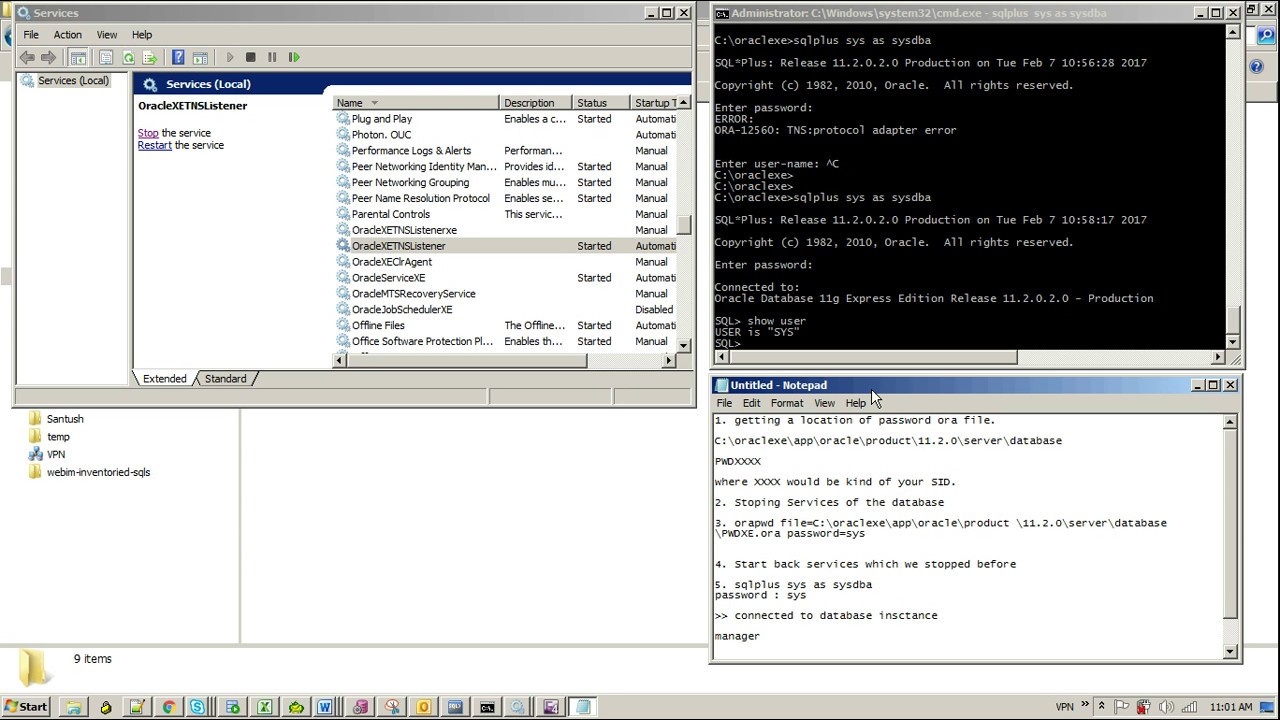Select Services (Local) in the left tree

coord(73,81)
